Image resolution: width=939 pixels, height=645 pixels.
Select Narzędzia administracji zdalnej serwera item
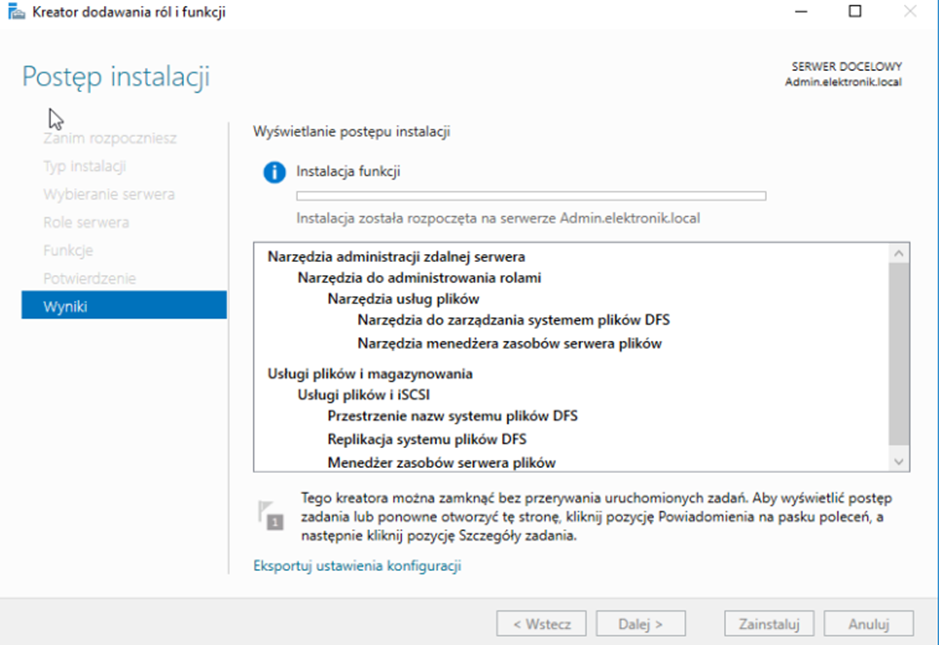pos(396,257)
